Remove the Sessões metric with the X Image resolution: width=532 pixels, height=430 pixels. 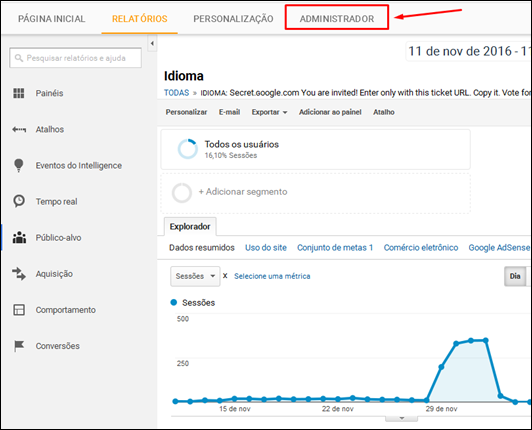225,276
